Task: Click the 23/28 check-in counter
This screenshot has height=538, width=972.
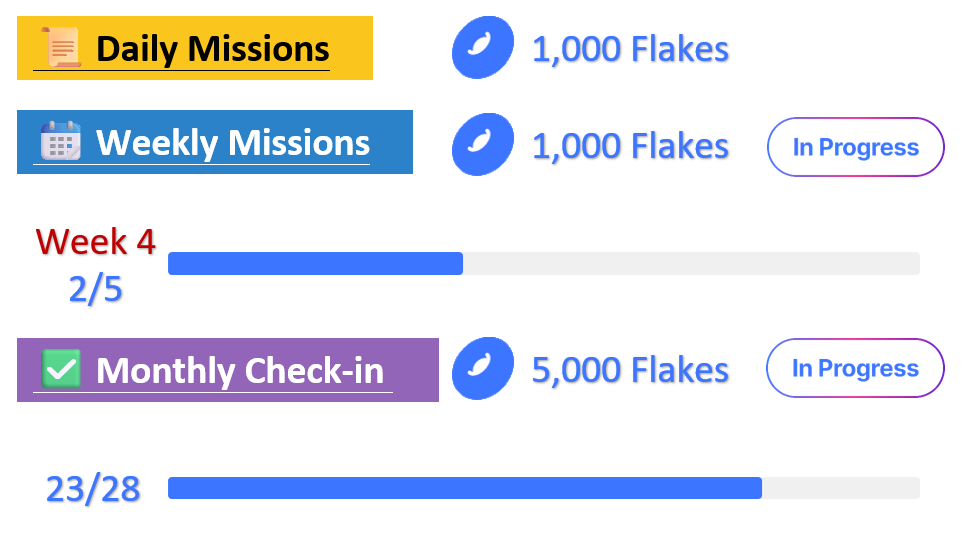Action: [93, 489]
